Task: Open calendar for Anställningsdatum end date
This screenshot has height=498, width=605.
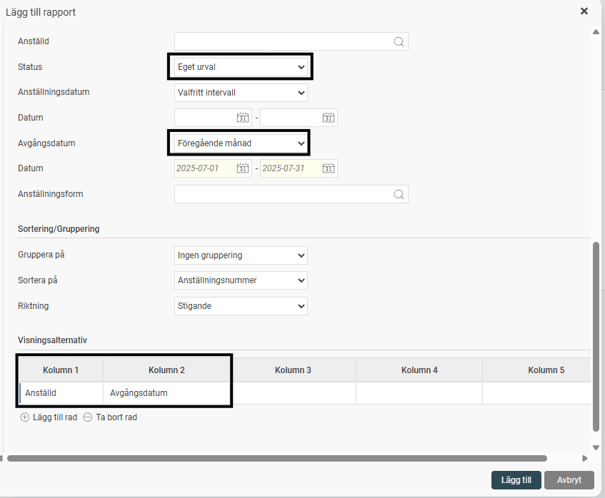Action: [x=328, y=118]
